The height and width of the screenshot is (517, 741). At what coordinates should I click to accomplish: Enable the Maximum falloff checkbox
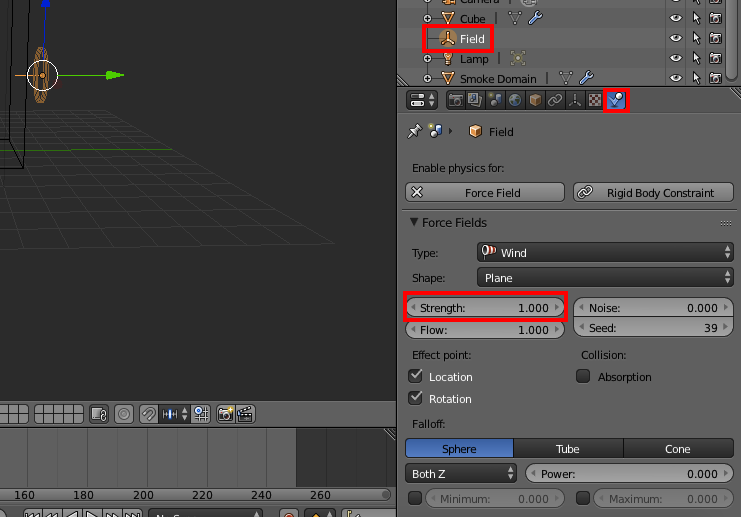click(583, 498)
